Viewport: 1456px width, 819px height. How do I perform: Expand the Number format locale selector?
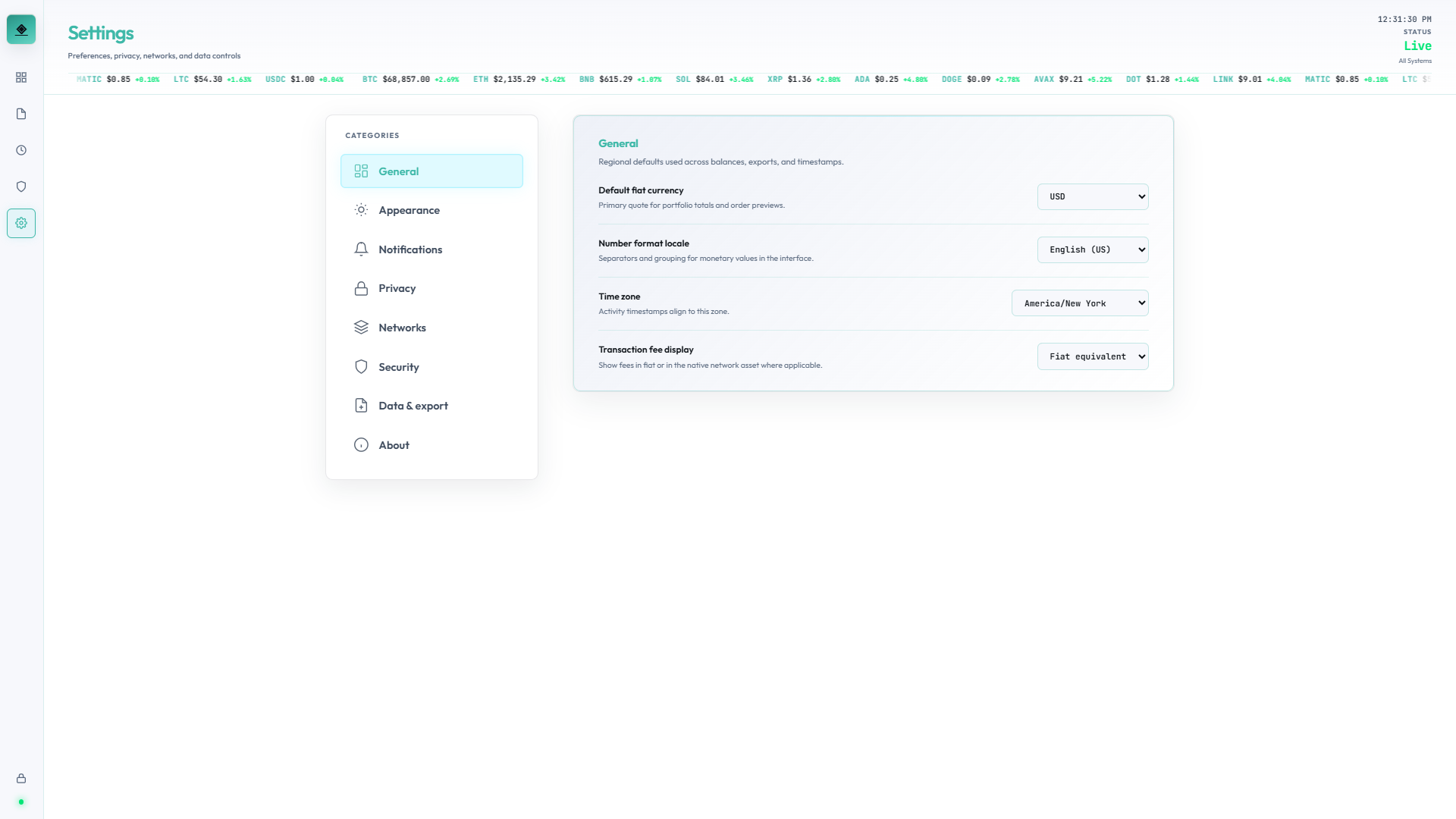coord(1093,249)
